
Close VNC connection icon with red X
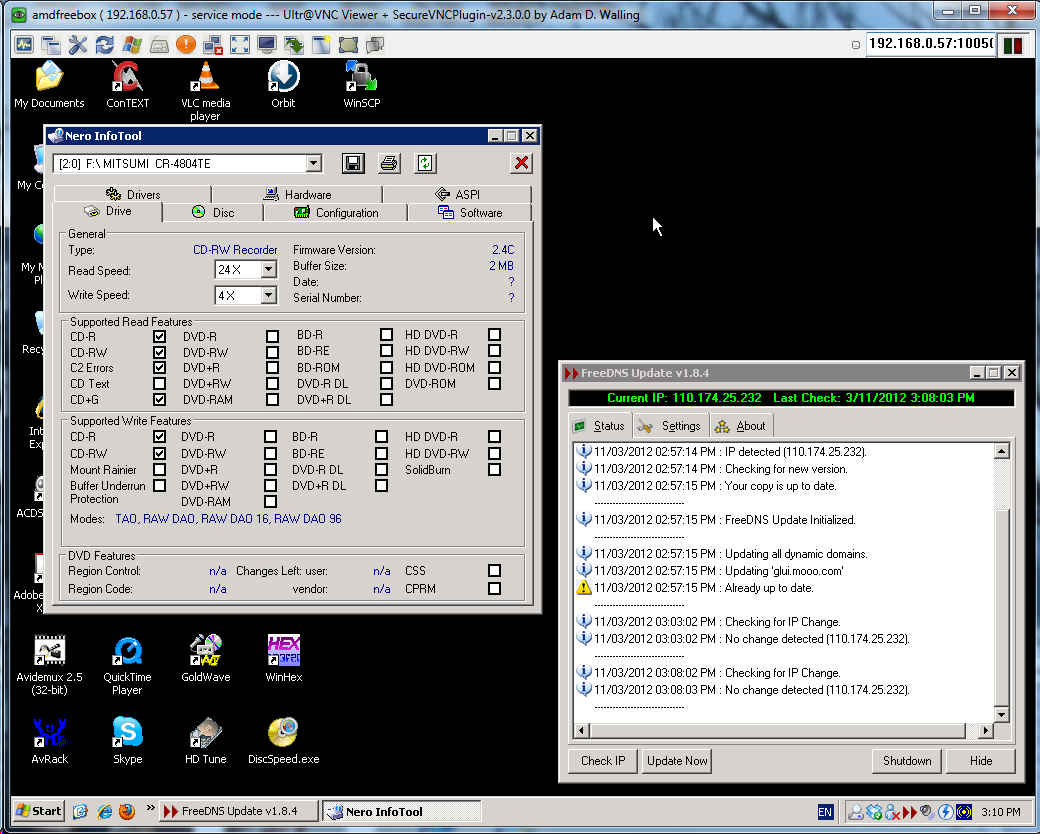coord(213,45)
